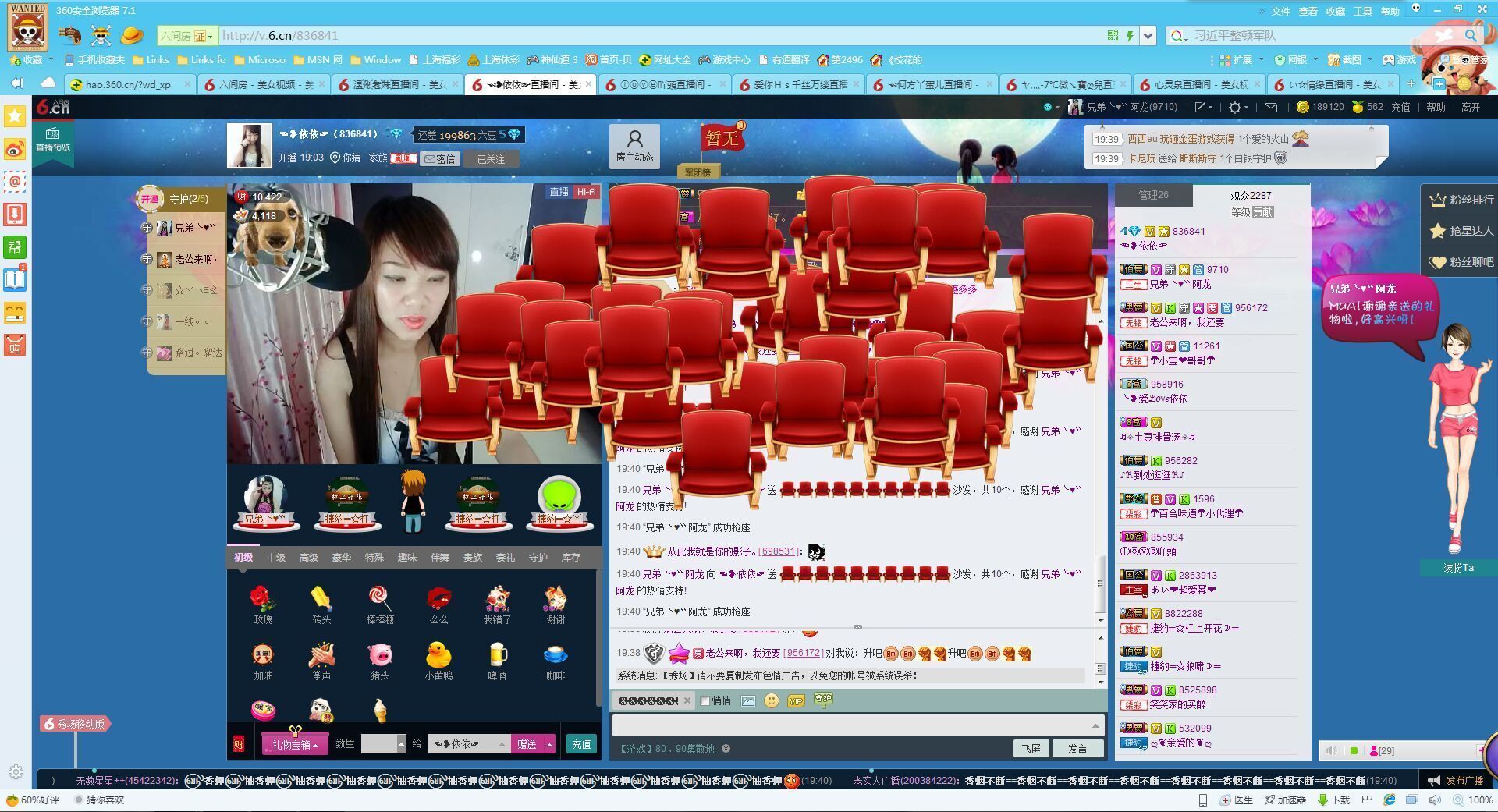Switch to 中级 gift tab
Screen dimensions: 1498x812
coord(275,558)
